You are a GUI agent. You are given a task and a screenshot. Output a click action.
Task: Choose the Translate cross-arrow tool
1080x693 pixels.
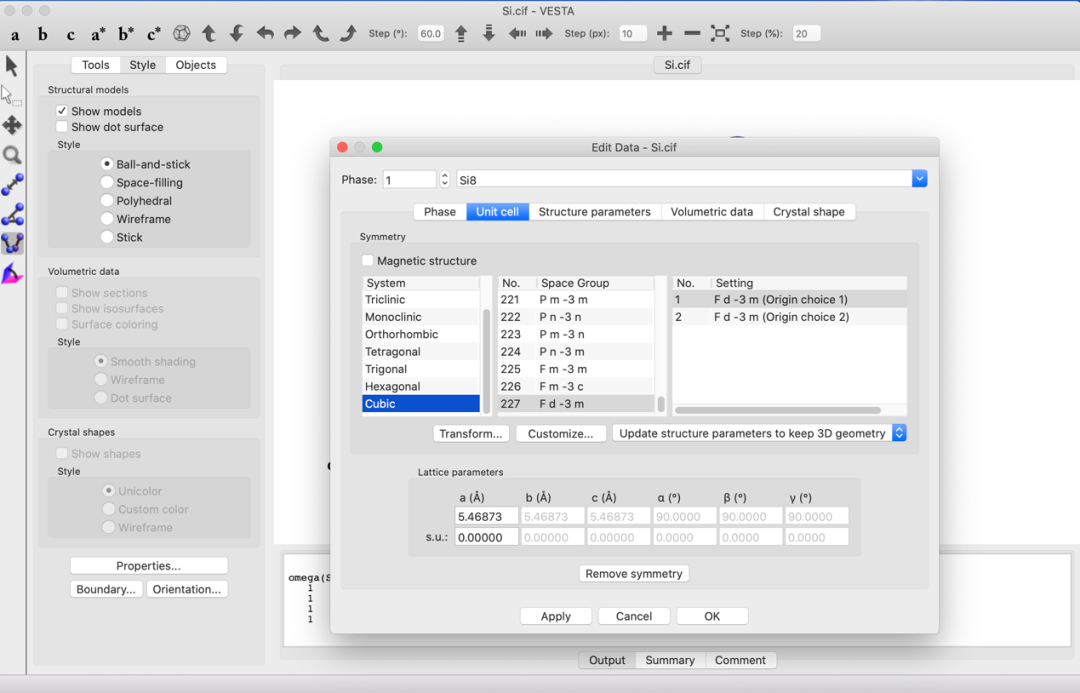(x=12, y=125)
